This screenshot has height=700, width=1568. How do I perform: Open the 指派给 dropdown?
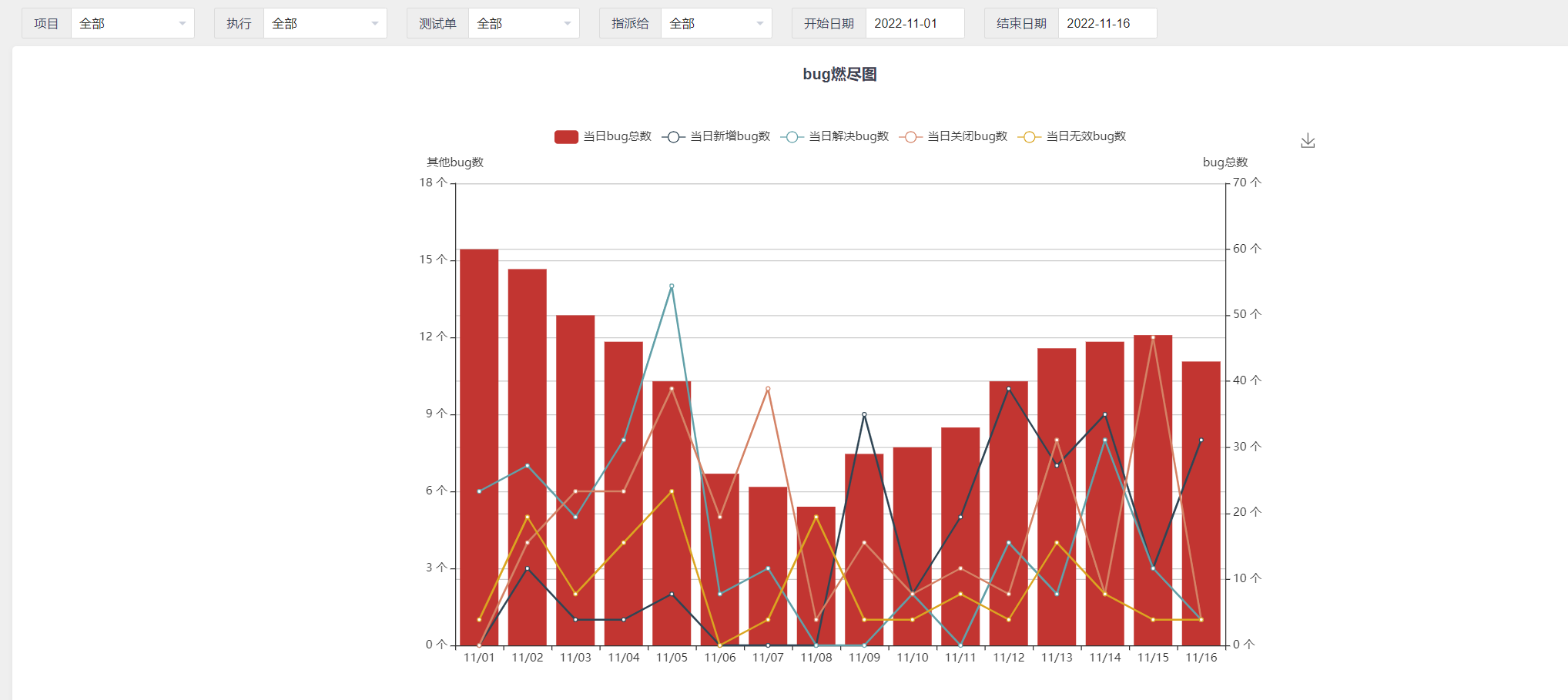pos(716,23)
